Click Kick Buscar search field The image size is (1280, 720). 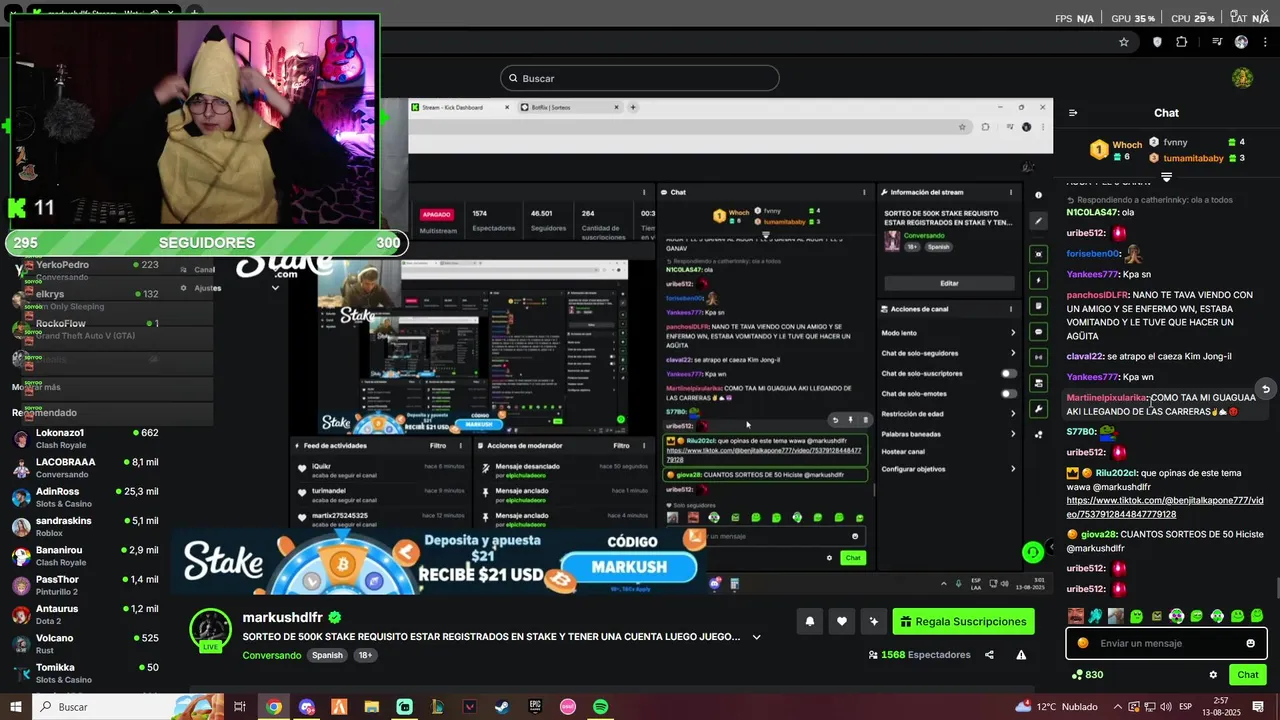coord(640,78)
